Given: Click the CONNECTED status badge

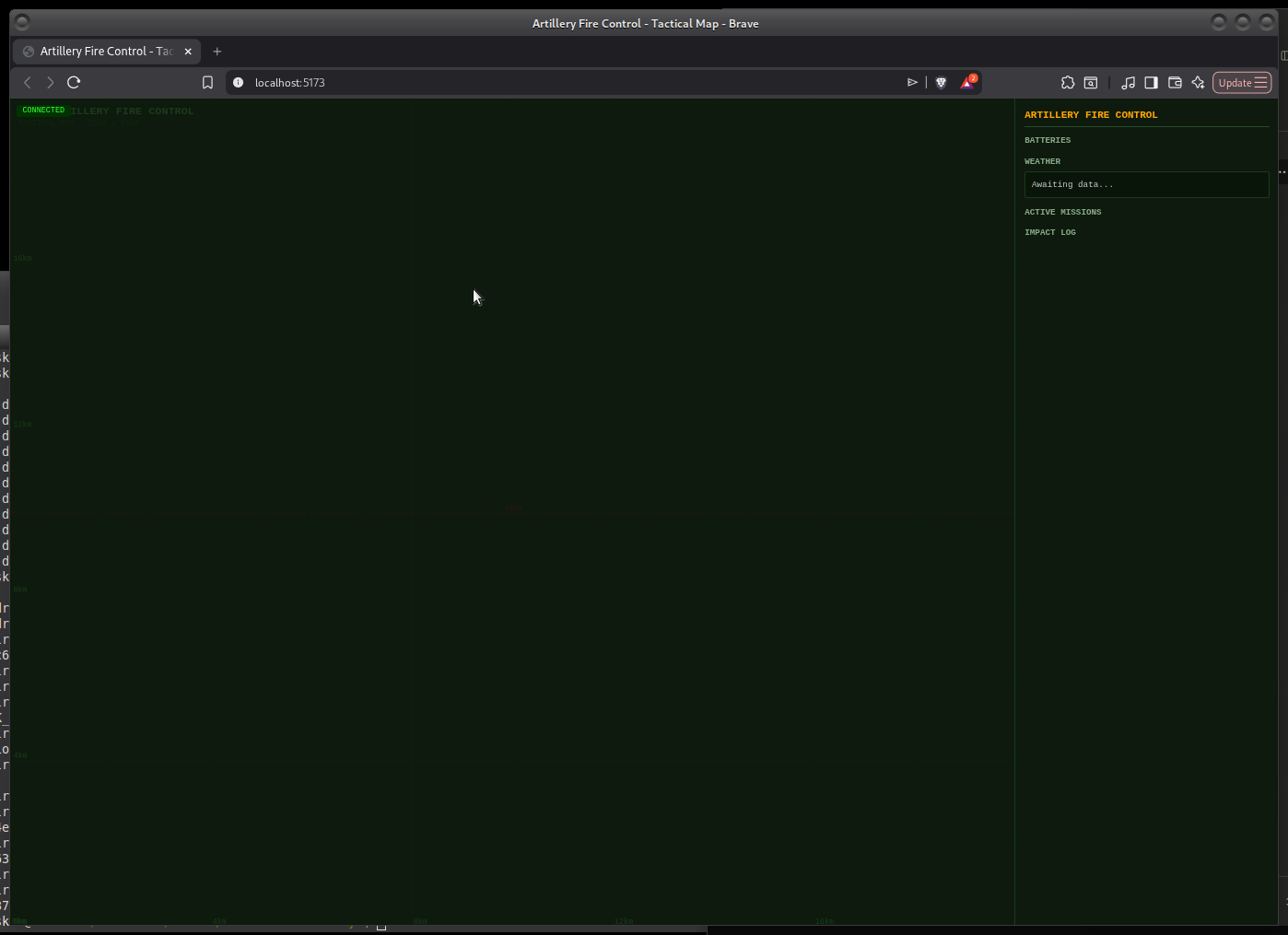Looking at the screenshot, I should click(43, 110).
